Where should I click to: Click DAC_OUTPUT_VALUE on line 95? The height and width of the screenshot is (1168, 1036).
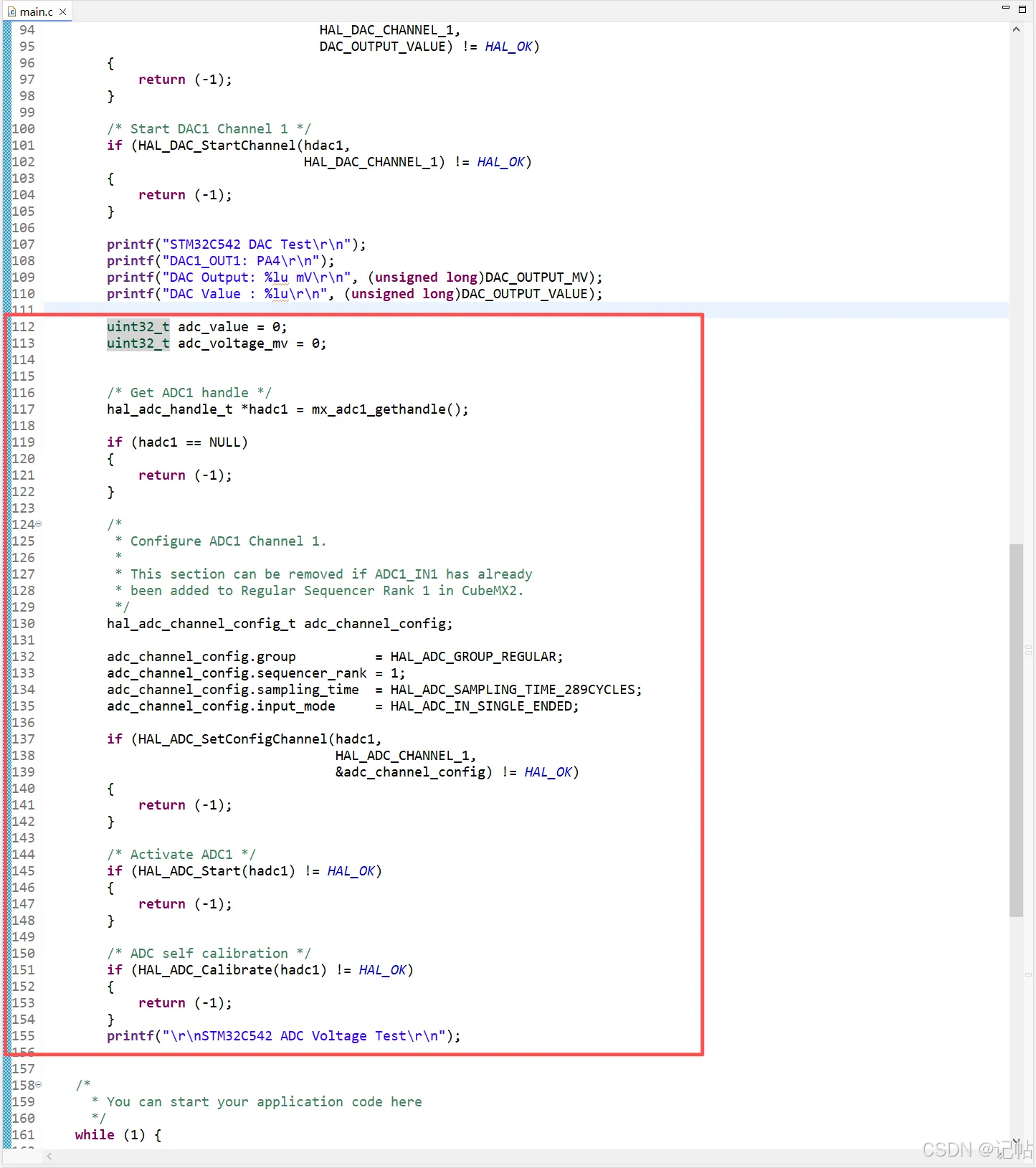(383, 47)
